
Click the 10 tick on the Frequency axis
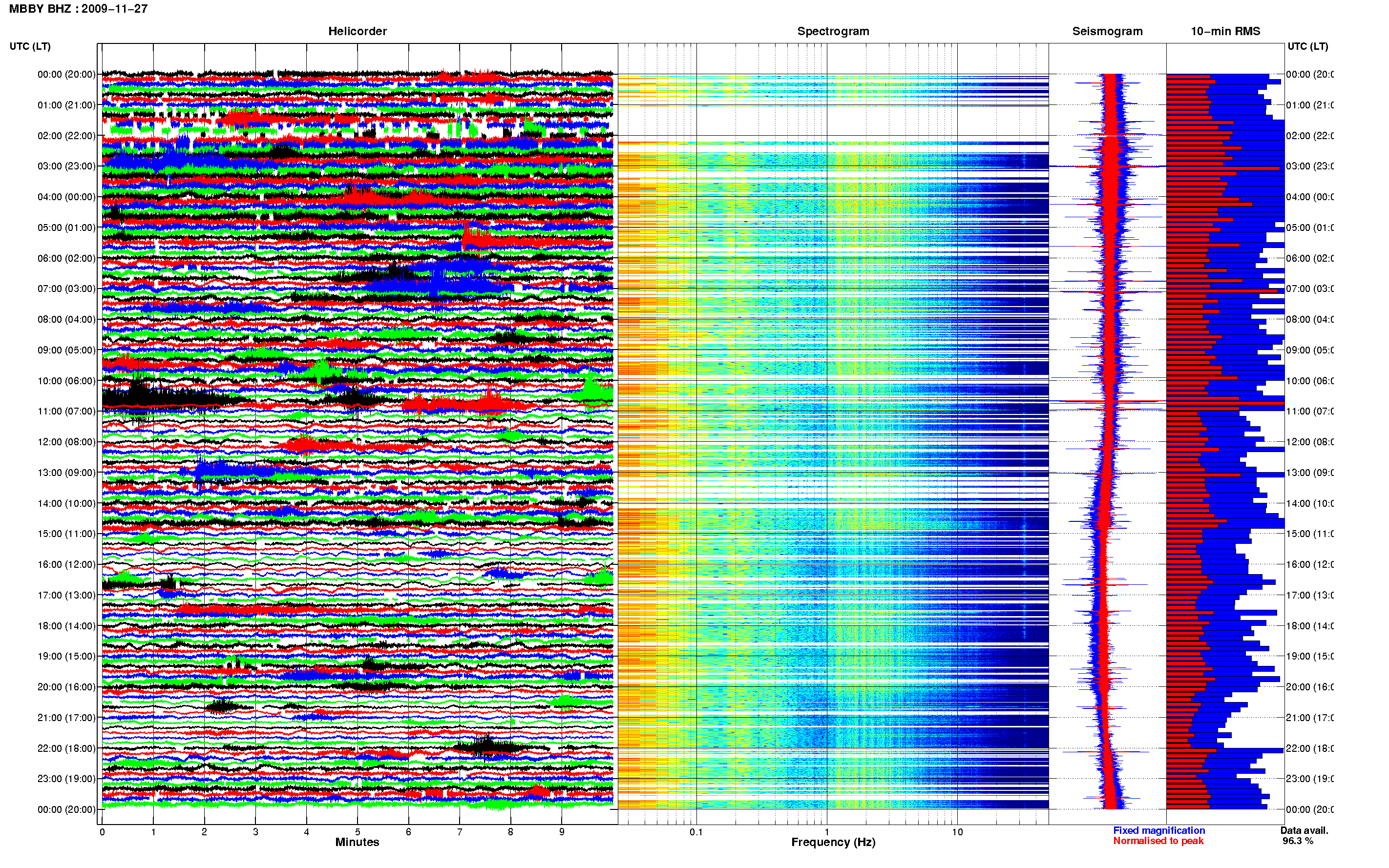pyautogui.click(x=957, y=832)
